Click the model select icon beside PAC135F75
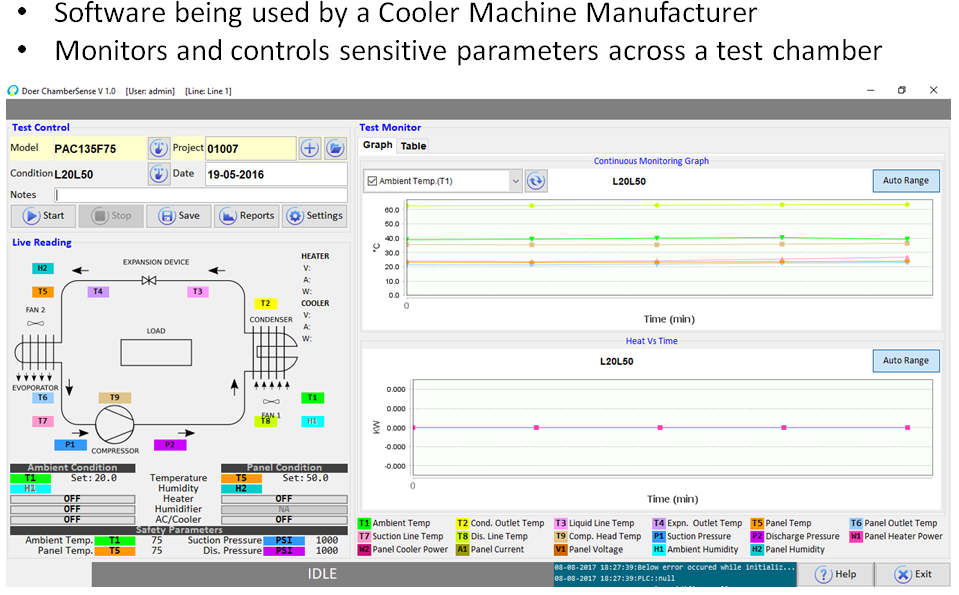Image resolution: width=959 pixels, height=595 pixels. pyautogui.click(x=158, y=148)
